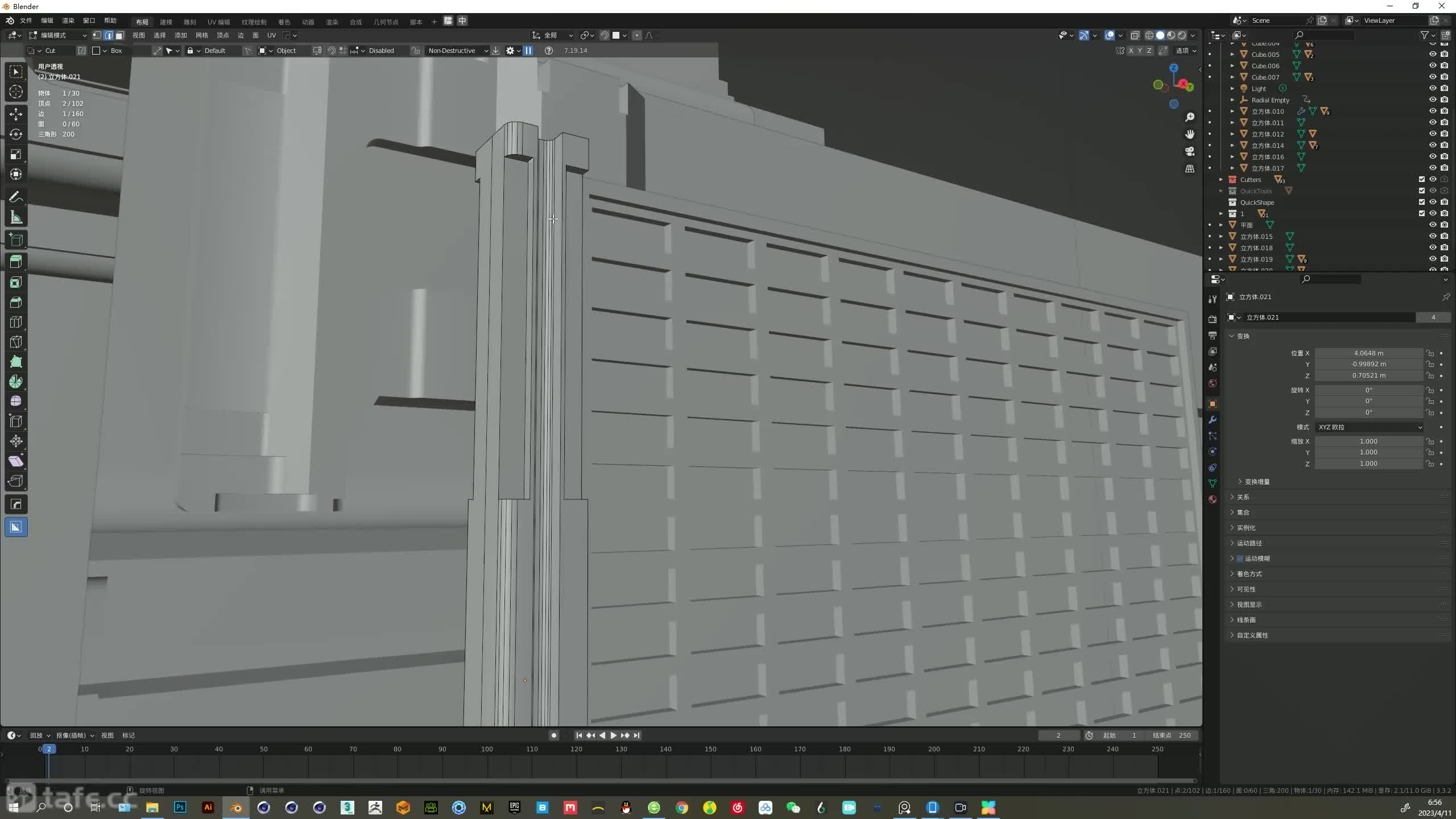The image size is (1456, 819).
Task: Uncheck the QuickShape collection checkbox
Action: tap(1422, 202)
